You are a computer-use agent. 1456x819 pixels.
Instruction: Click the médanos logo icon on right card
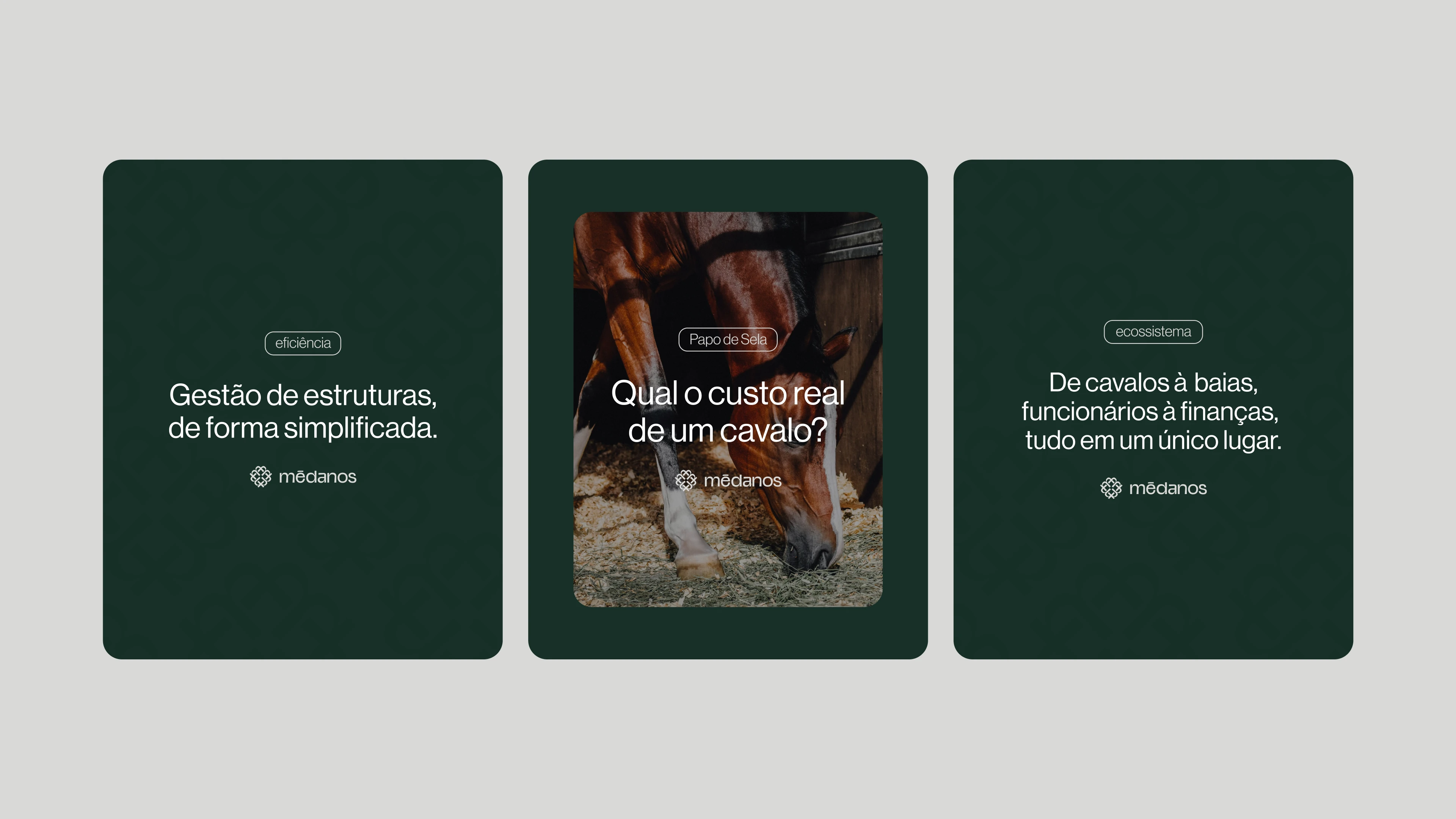click(1111, 488)
